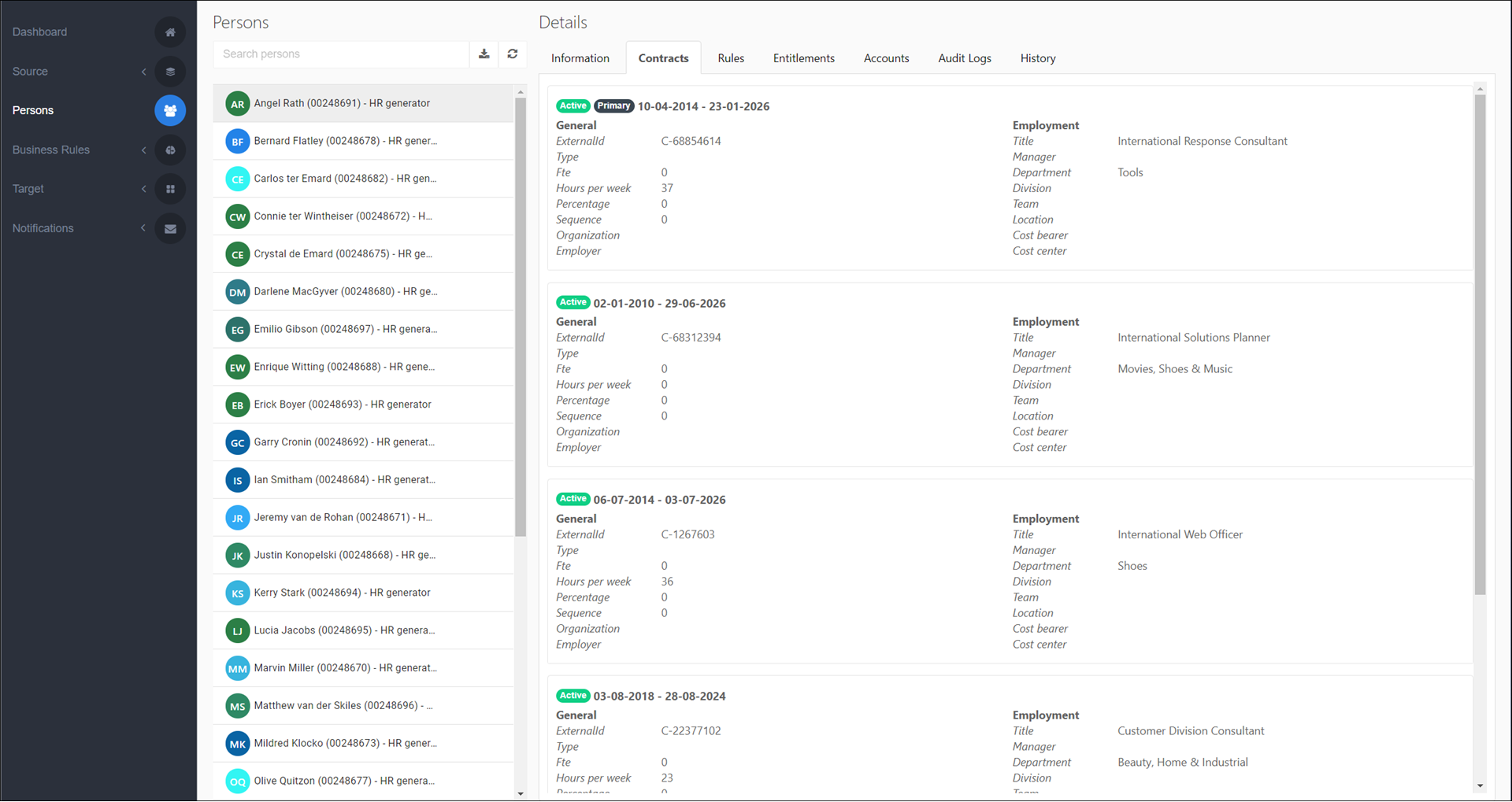Open Notifications in the sidebar
Image resolution: width=1512 pixels, height=802 pixels.
(43, 228)
